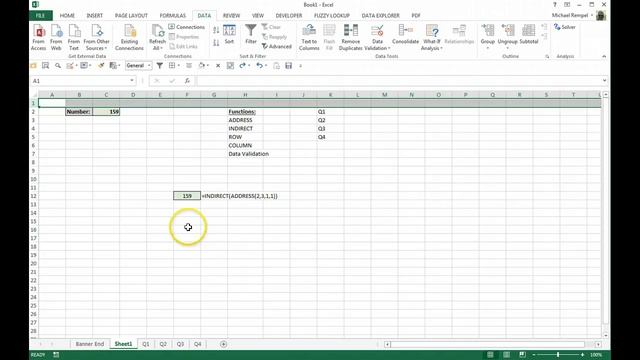
Task: Switch to the HOME ribbon tab
Action: click(x=67, y=16)
